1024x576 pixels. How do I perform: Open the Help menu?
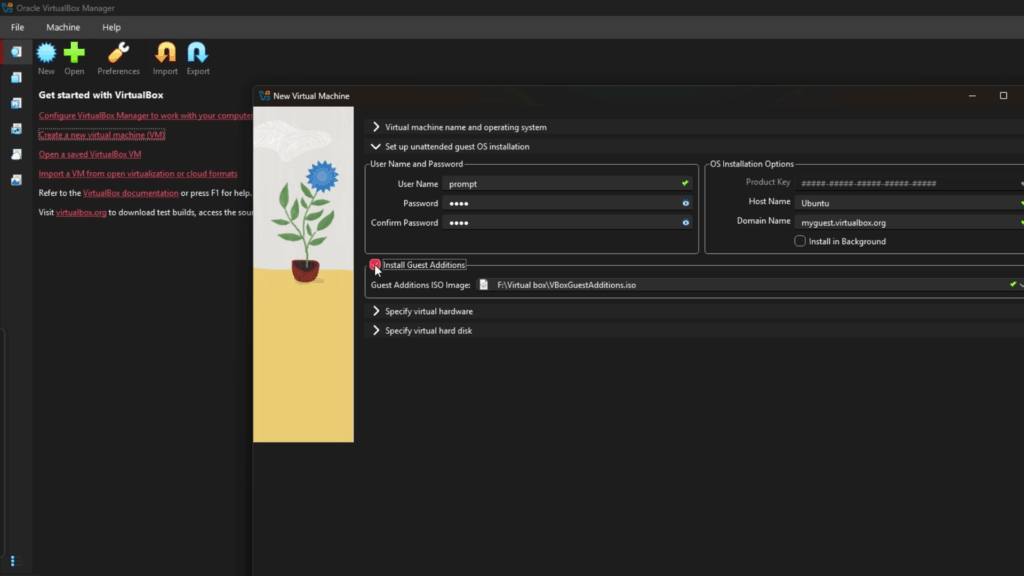pyautogui.click(x=111, y=27)
